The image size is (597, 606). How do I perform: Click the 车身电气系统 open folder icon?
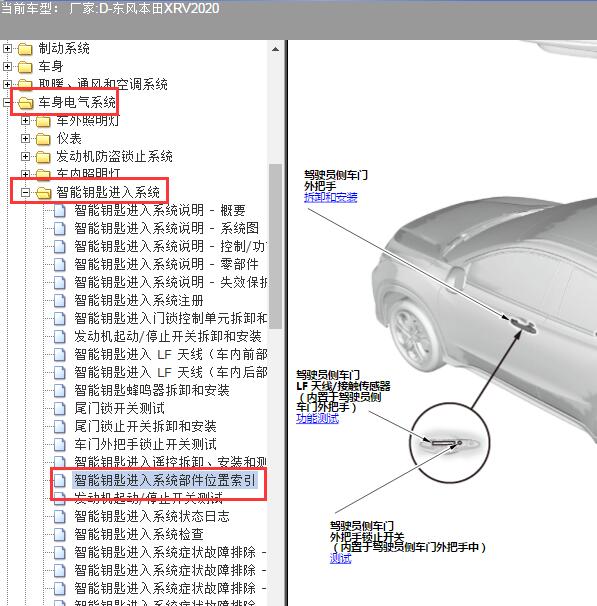(x=26, y=103)
